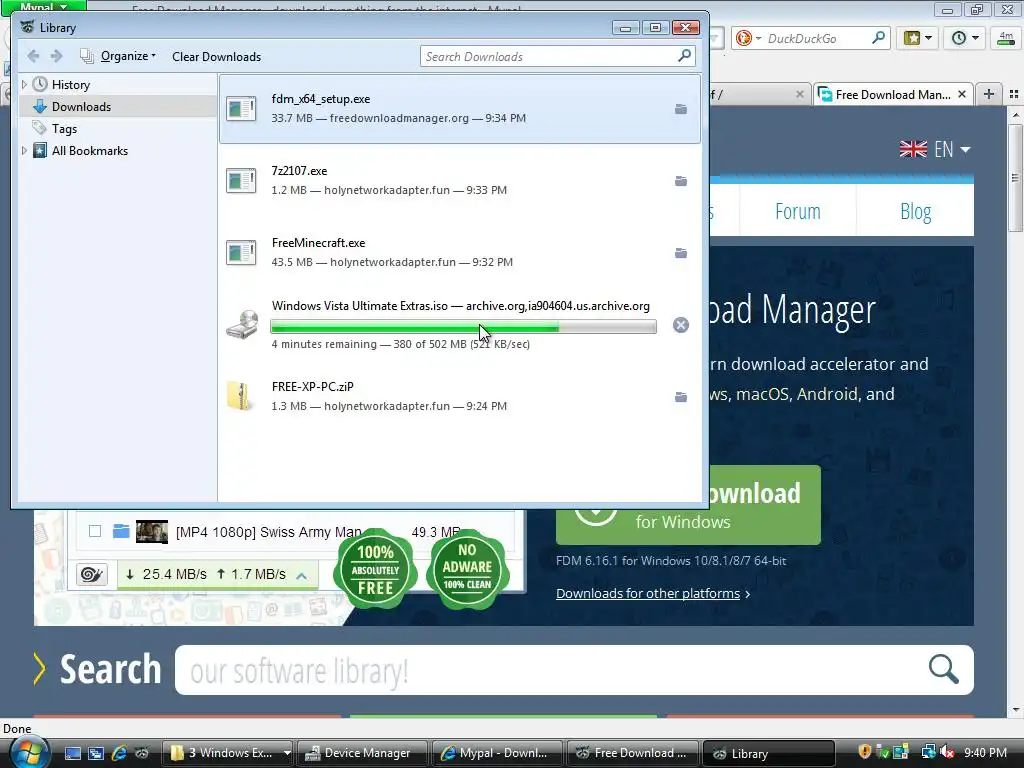Open the EN language dropdown
The height and width of the screenshot is (768, 1024).
coord(935,150)
